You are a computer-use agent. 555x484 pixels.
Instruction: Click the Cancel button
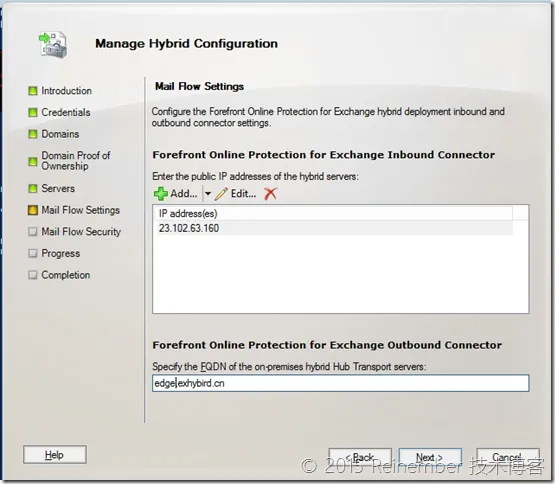508,457
